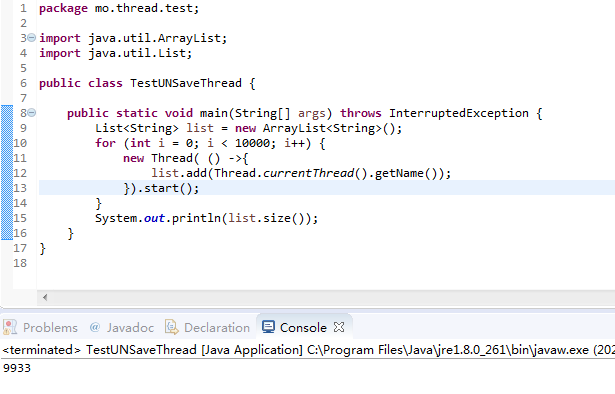Click the InterruptedException type in main signature
The height and width of the screenshot is (394, 615).
pos(459,113)
